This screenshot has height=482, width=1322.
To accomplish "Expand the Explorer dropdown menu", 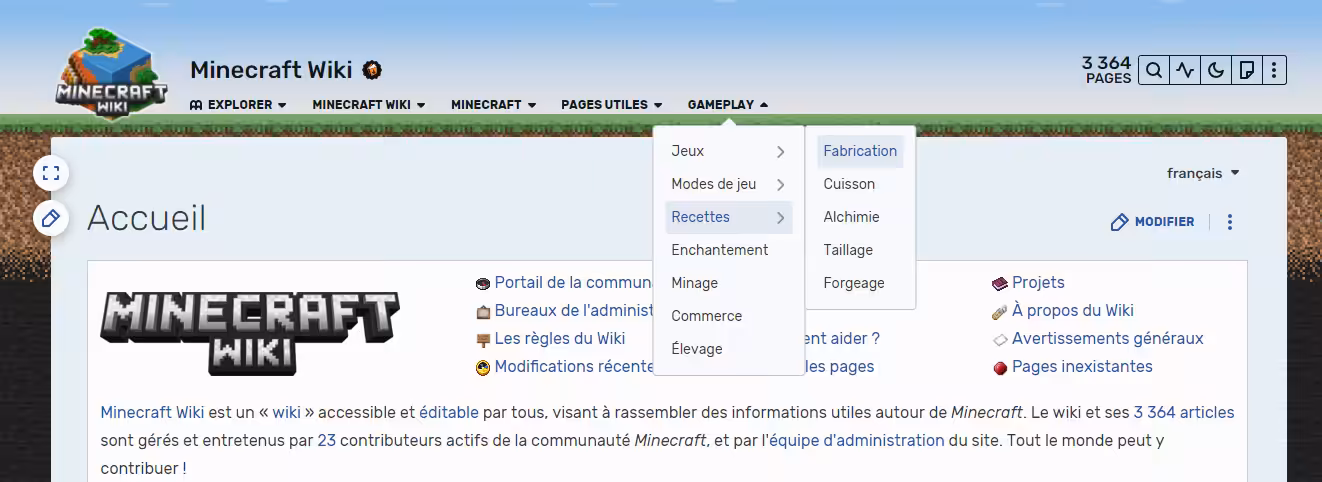I will [238, 104].
